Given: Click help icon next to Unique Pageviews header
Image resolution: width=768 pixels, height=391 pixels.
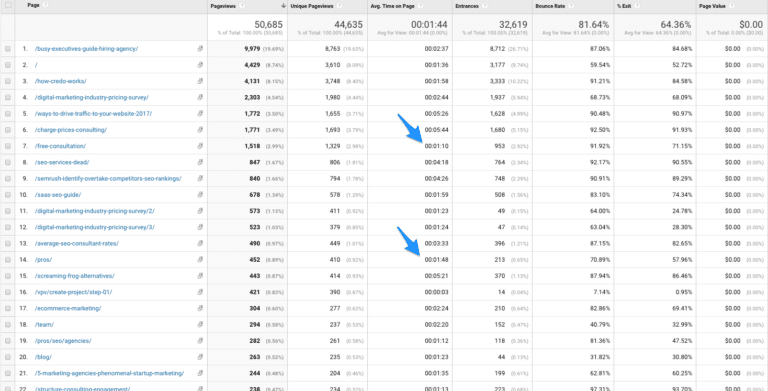Looking at the screenshot, I should 339,6.
